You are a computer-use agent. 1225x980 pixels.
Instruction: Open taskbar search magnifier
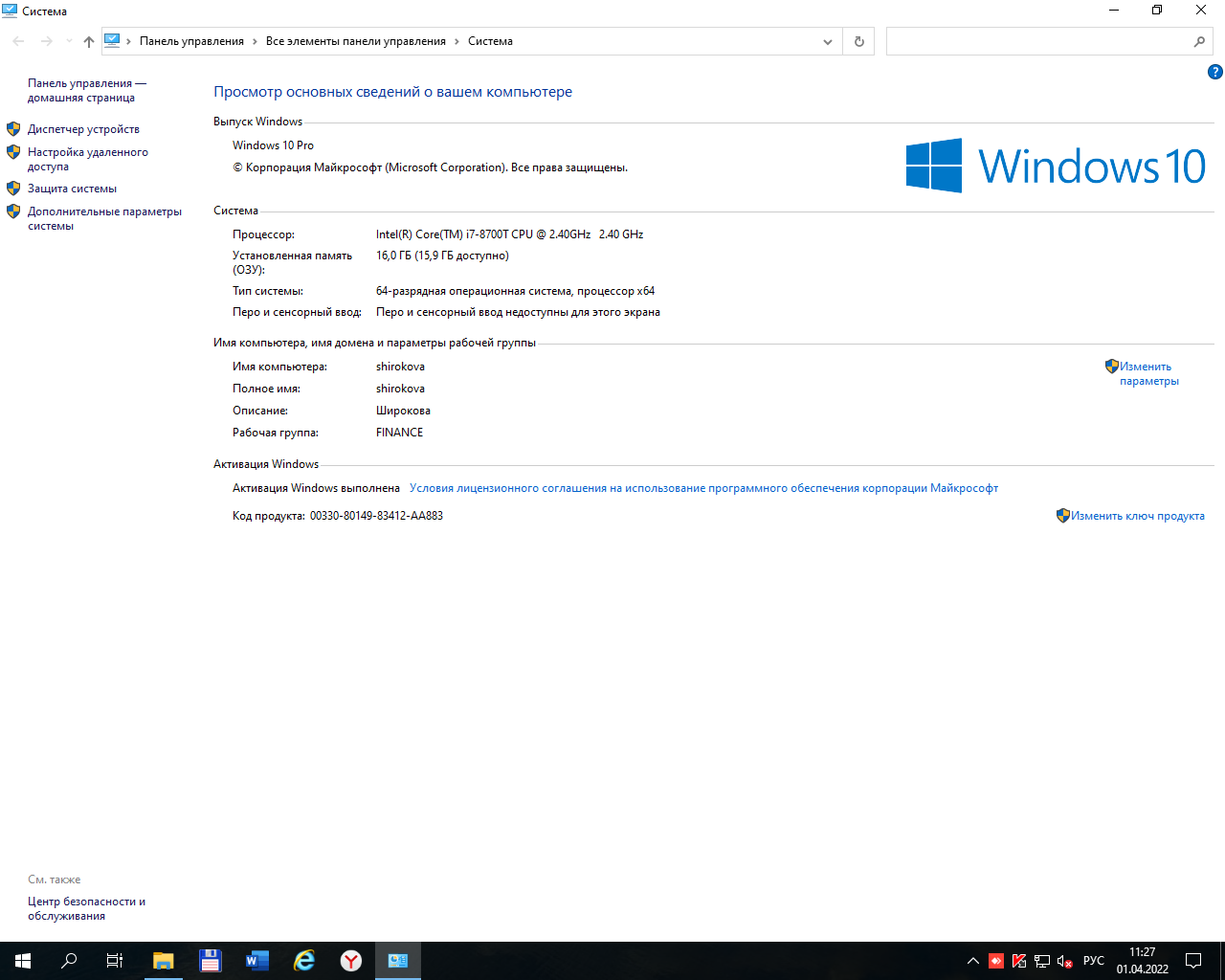pos(69,961)
